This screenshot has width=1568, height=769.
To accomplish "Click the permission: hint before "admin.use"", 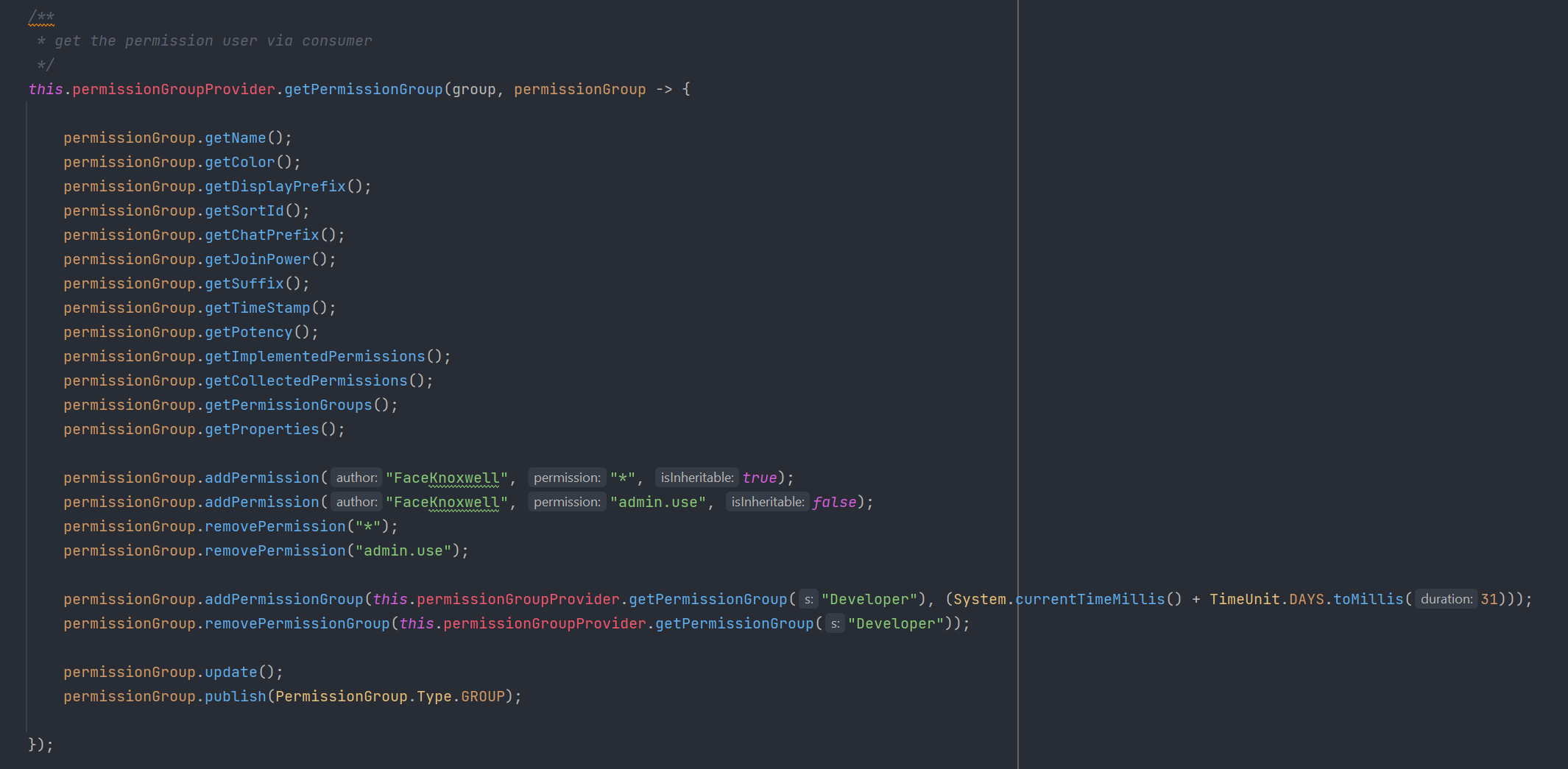I will 567,502.
